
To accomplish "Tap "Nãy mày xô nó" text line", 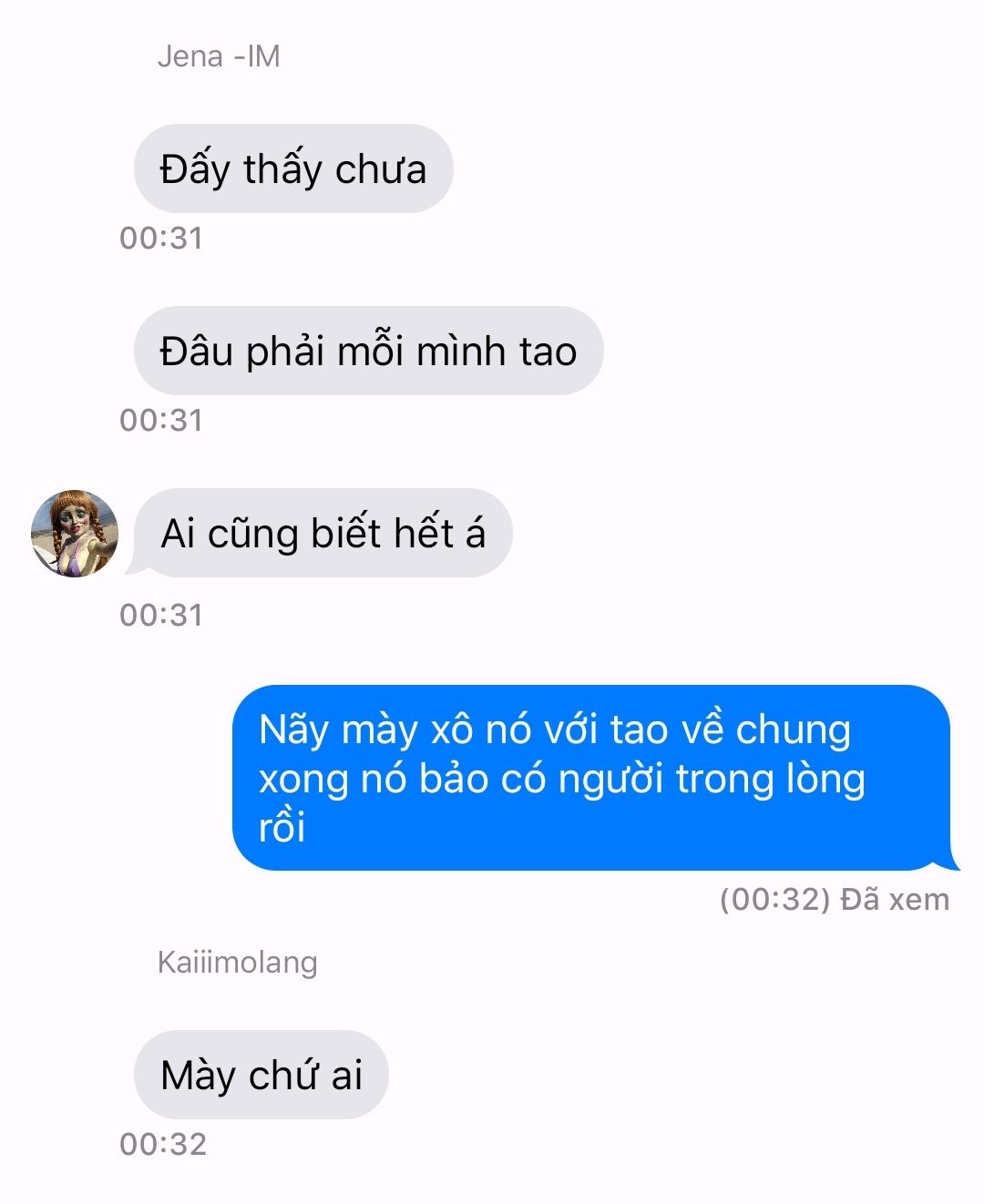I will click(x=395, y=730).
